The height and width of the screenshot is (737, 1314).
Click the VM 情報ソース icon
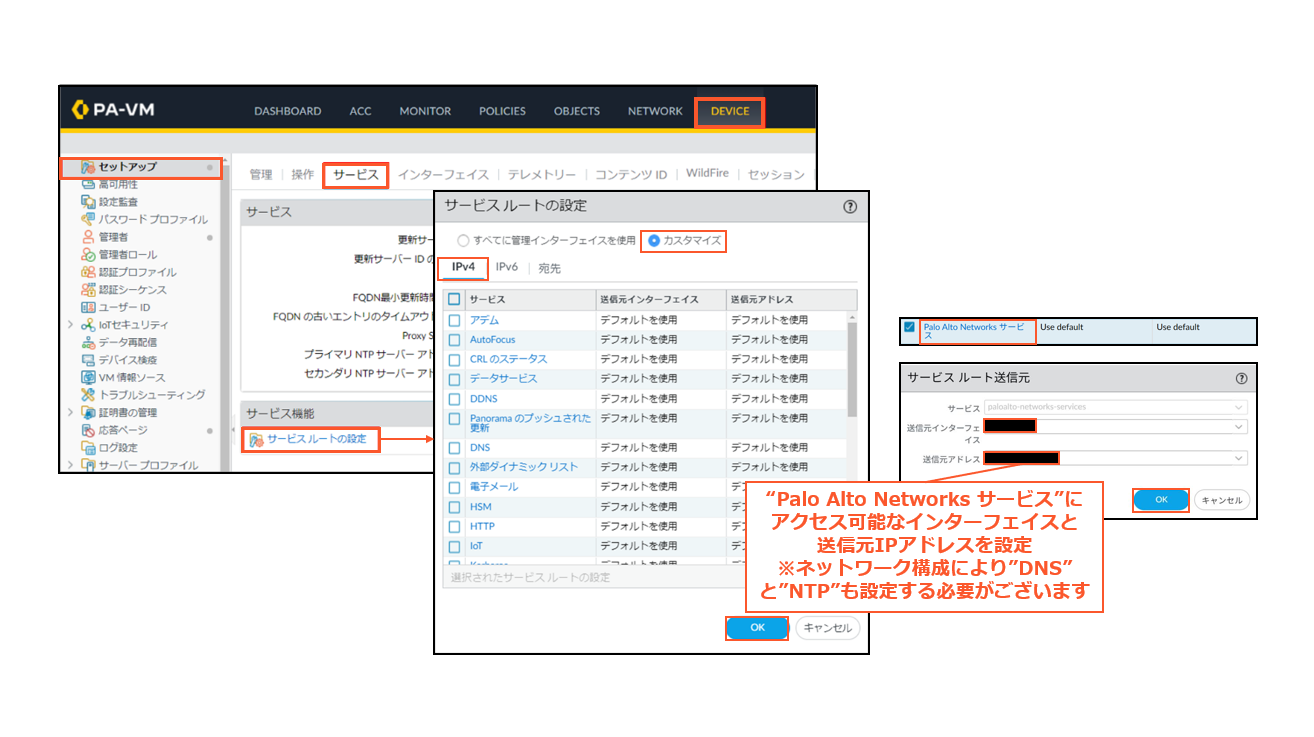coord(88,377)
